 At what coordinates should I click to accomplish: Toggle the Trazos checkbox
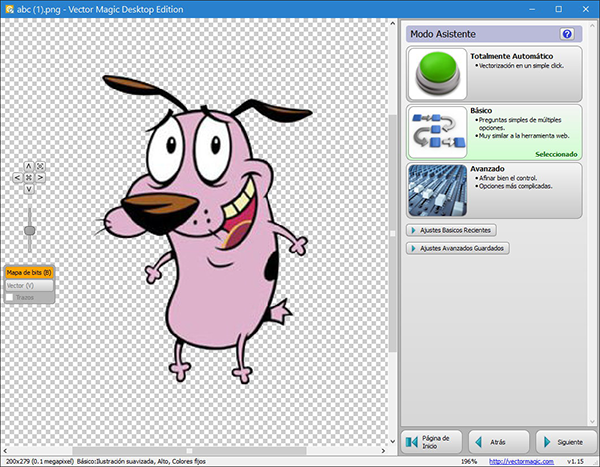click(10, 297)
